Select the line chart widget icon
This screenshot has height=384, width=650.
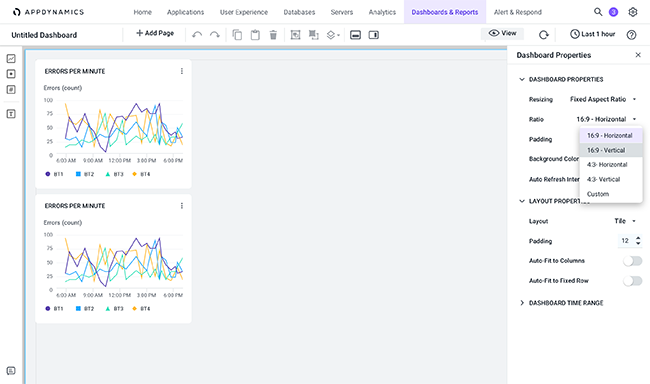pos(11,58)
